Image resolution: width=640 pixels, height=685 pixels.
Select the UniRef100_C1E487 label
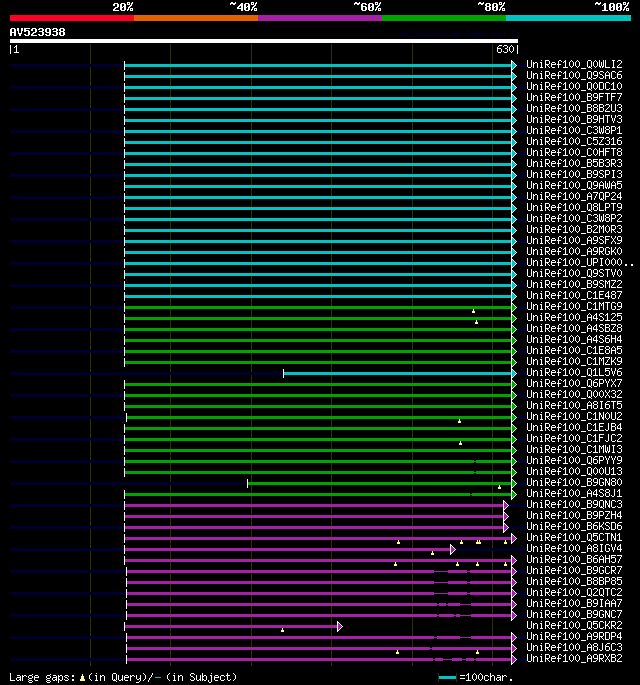pos(574,296)
